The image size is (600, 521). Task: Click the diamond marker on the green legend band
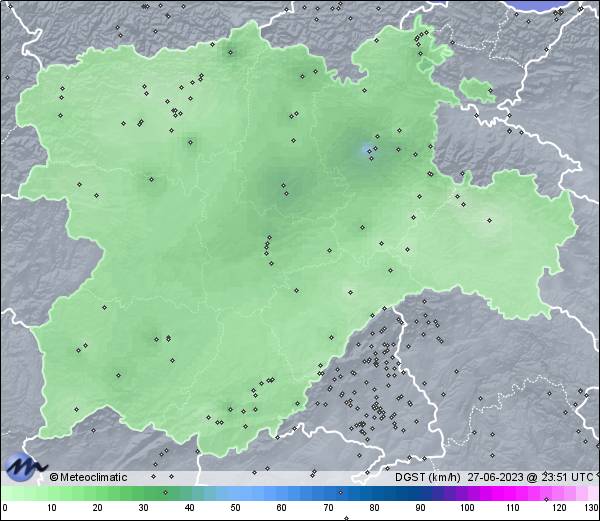pos(165,492)
